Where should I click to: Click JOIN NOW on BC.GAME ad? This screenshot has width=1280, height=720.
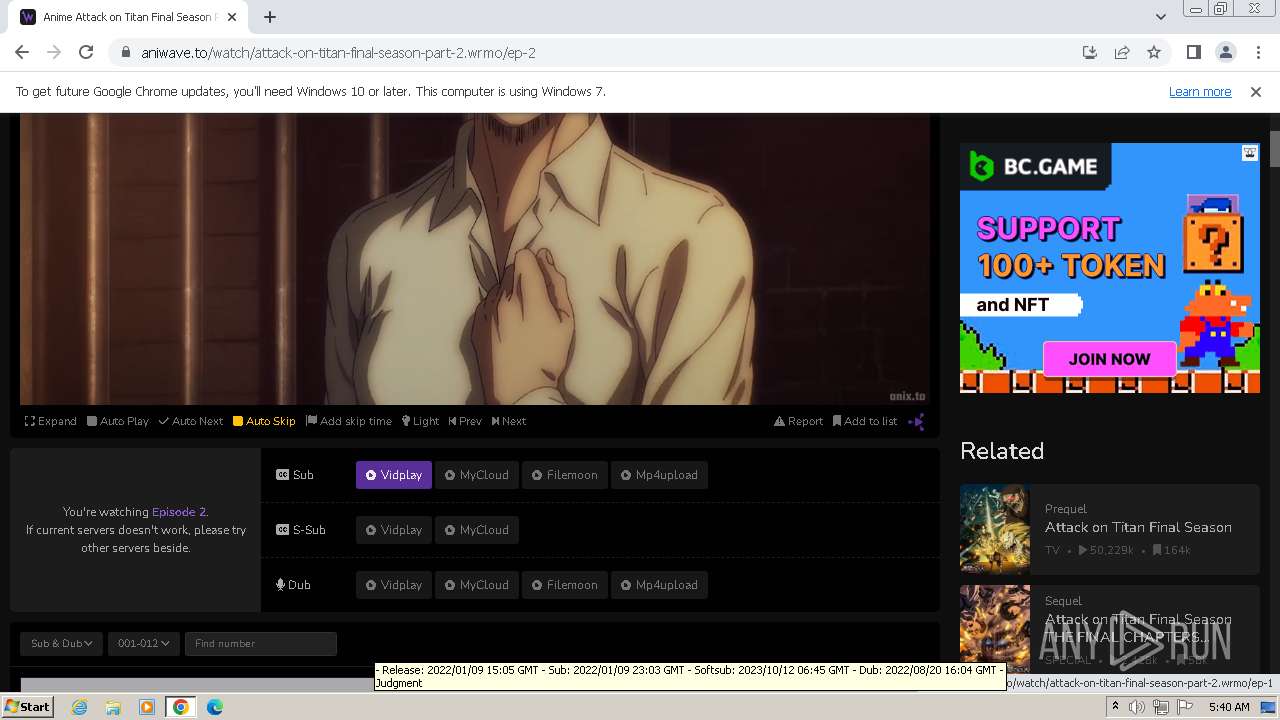click(x=1109, y=359)
